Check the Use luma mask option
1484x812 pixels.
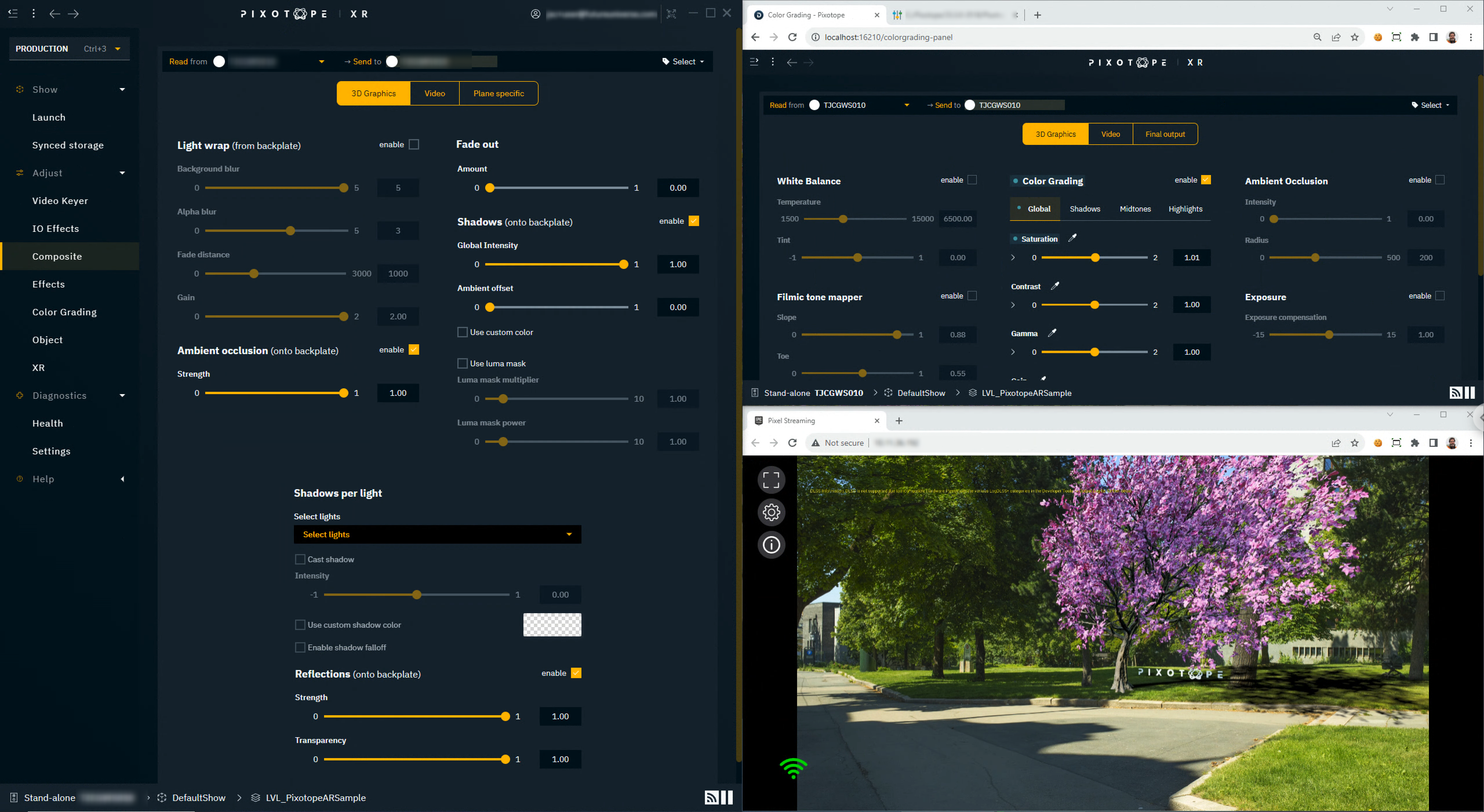tap(462, 363)
